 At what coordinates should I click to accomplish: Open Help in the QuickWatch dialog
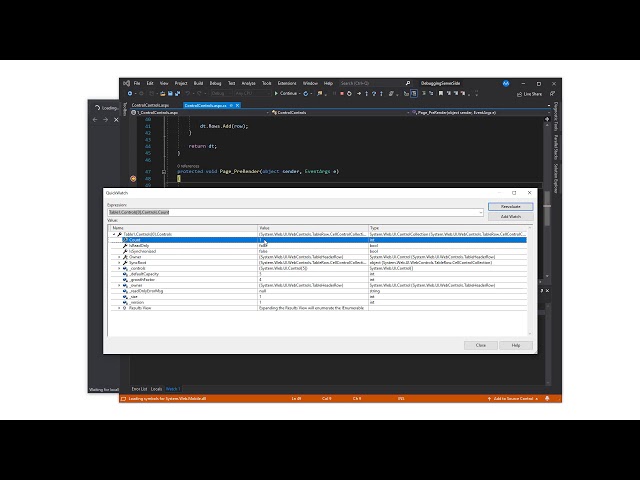[516, 344]
